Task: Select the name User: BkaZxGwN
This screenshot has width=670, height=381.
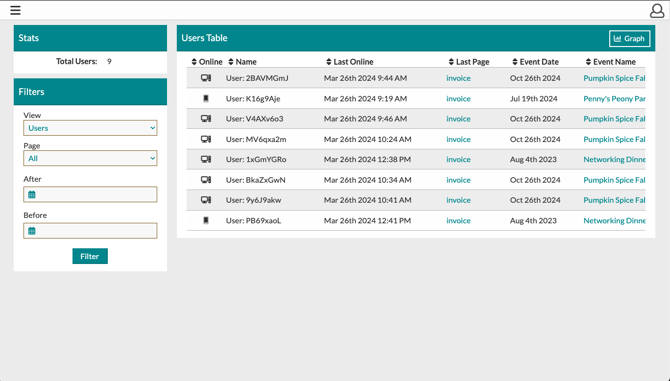Action: 256,180
